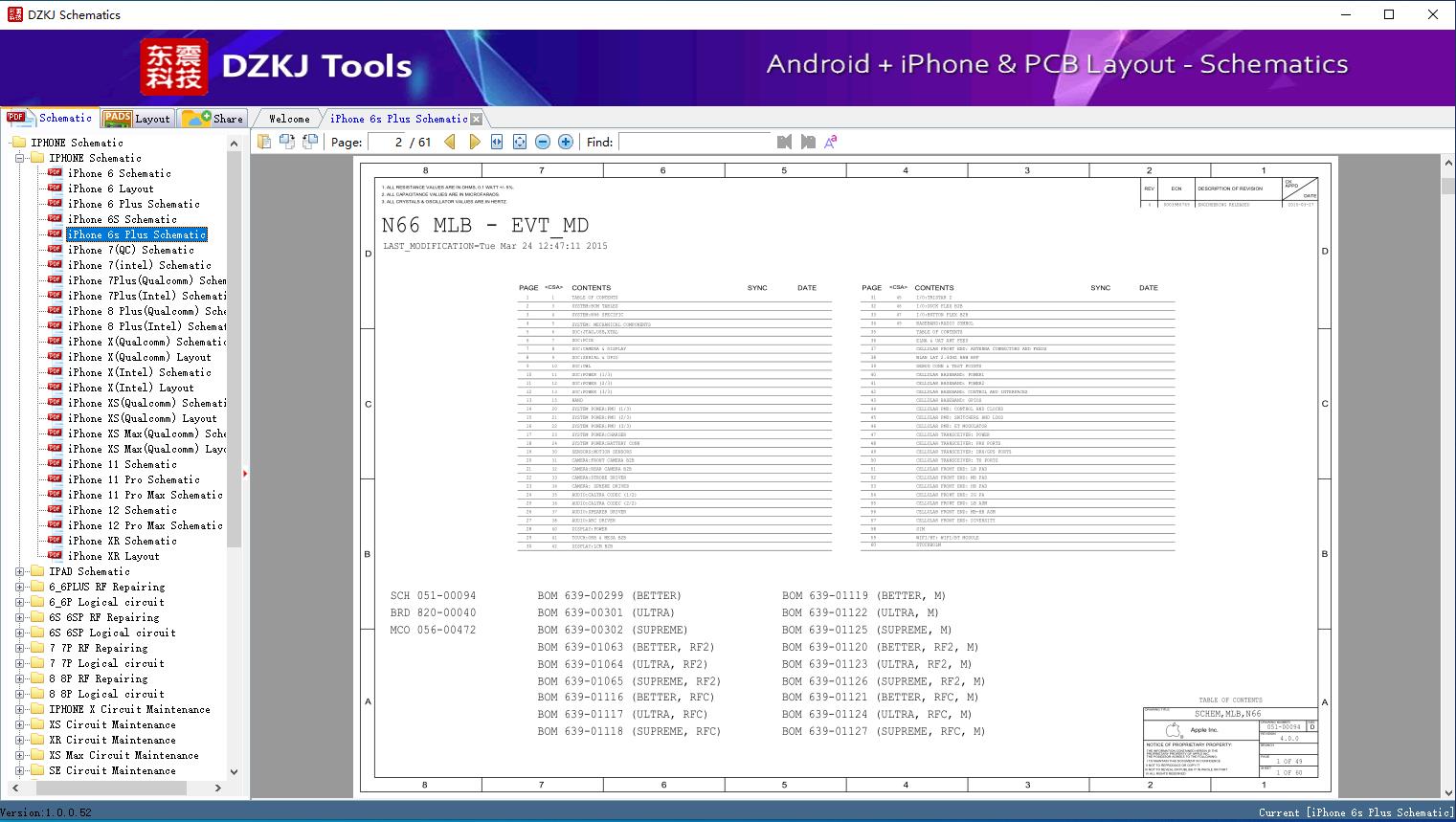Go to the next page arrow
This screenshot has width=1456, height=822.
[x=474, y=142]
